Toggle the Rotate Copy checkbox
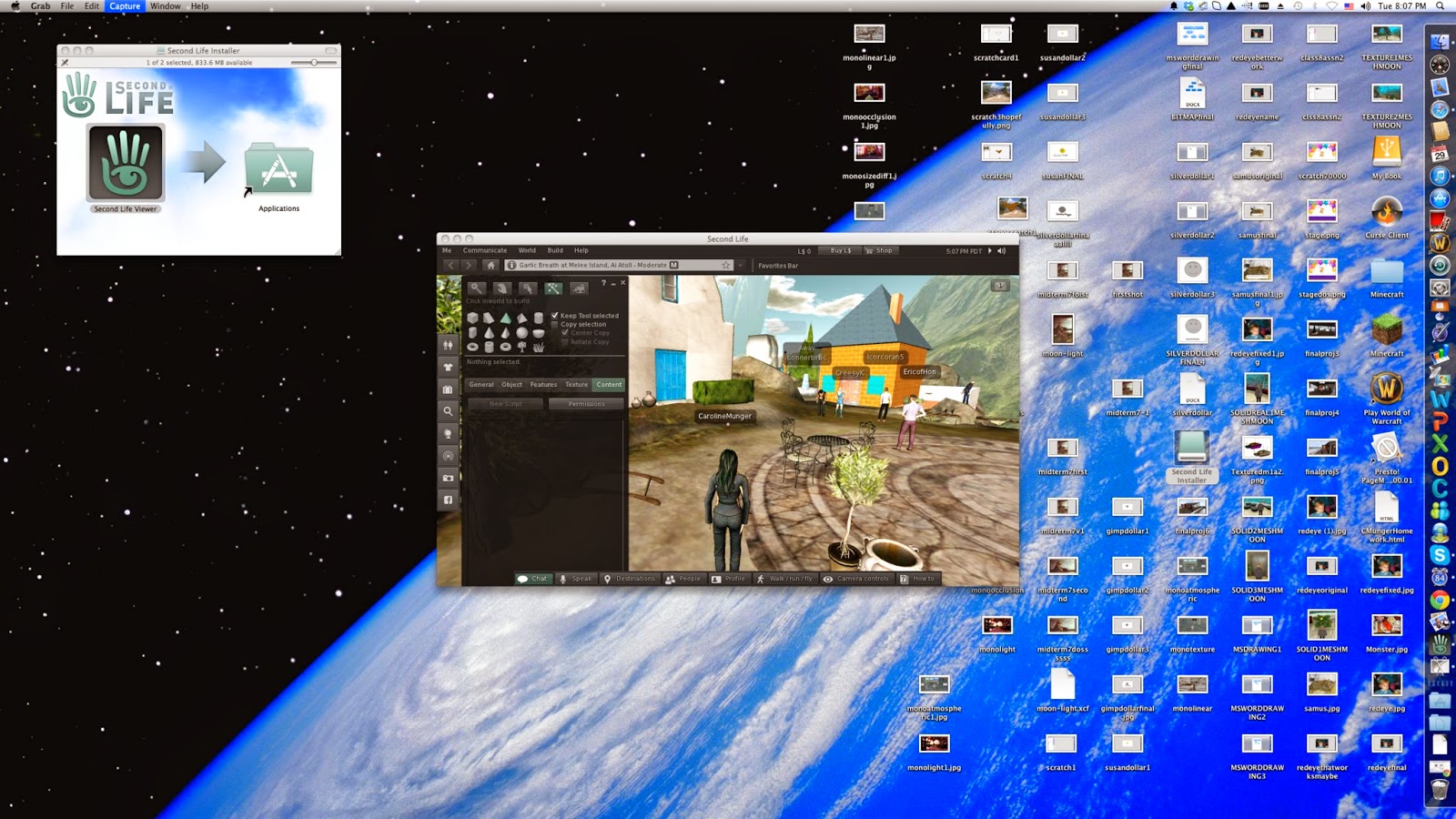This screenshot has width=1456, height=819. click(565, 342)
